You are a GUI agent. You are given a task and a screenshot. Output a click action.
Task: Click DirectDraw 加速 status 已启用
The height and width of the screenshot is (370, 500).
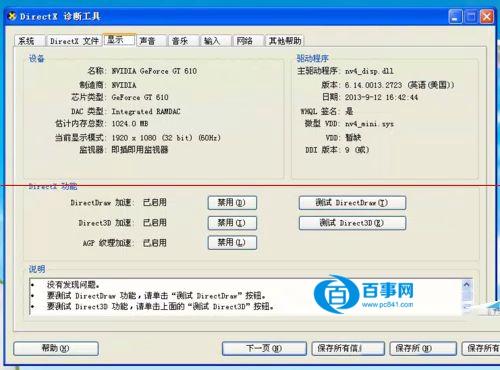(155, 202)
